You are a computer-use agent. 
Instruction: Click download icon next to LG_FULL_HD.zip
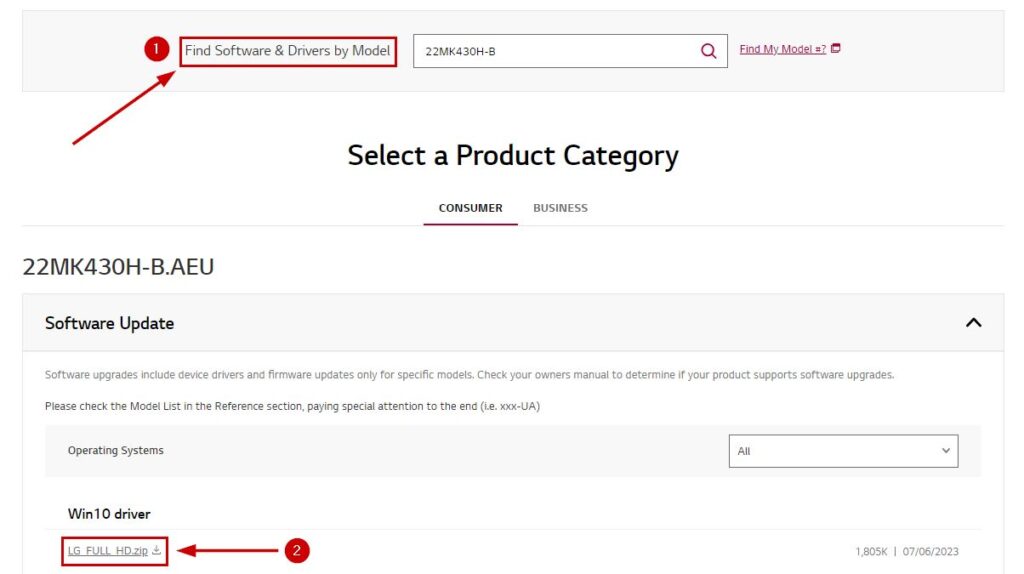(x=156, y=550)
